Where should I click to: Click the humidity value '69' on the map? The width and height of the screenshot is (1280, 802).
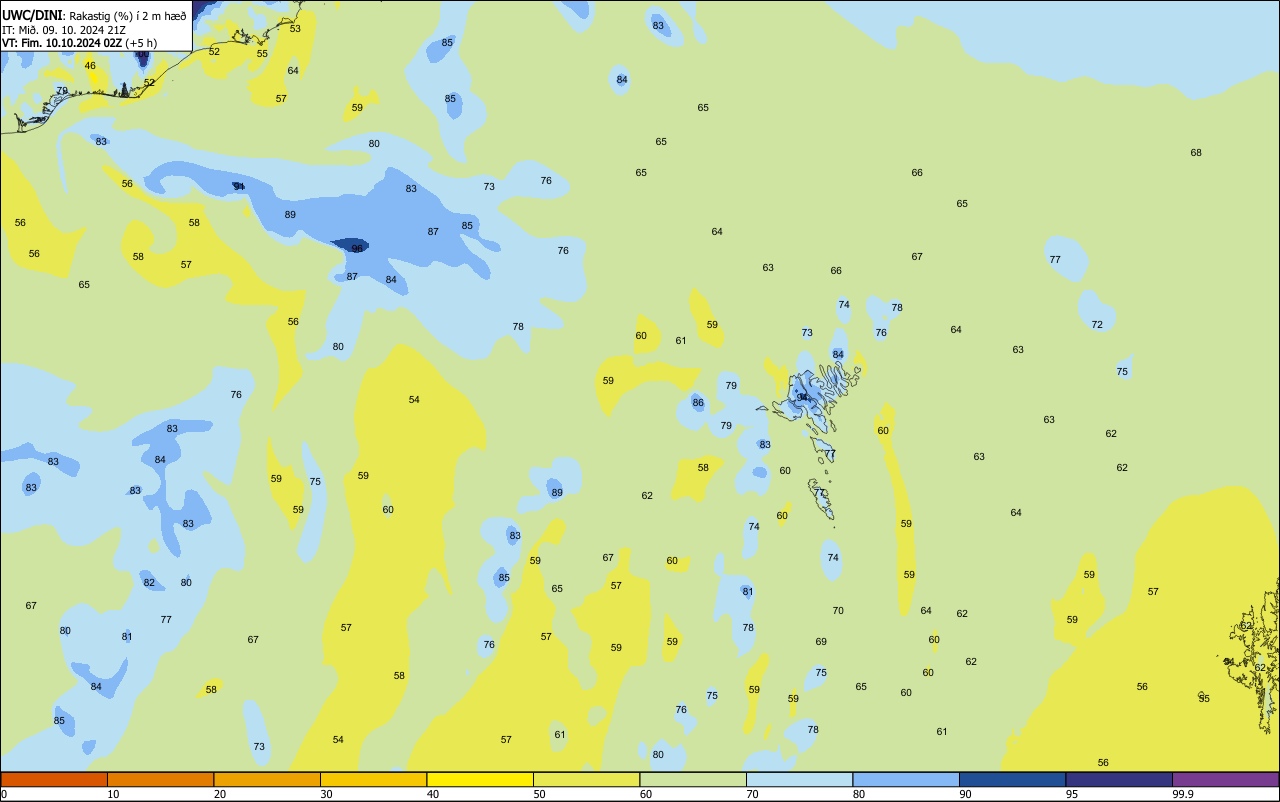[x=821, y=642]
